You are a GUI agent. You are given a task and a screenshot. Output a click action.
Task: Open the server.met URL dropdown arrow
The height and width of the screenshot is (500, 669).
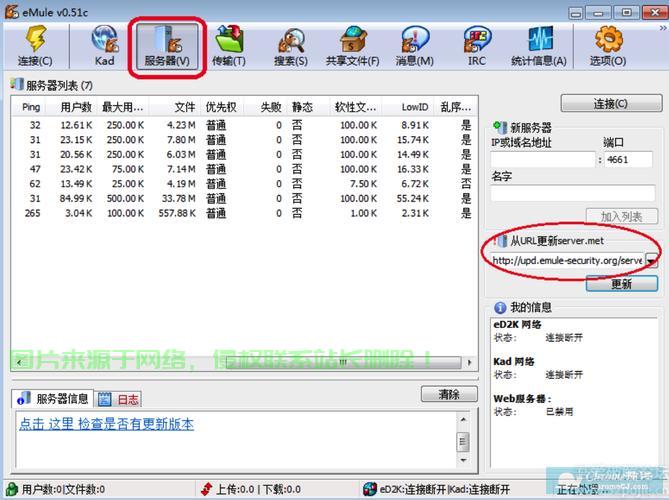(x=652, y=260)
